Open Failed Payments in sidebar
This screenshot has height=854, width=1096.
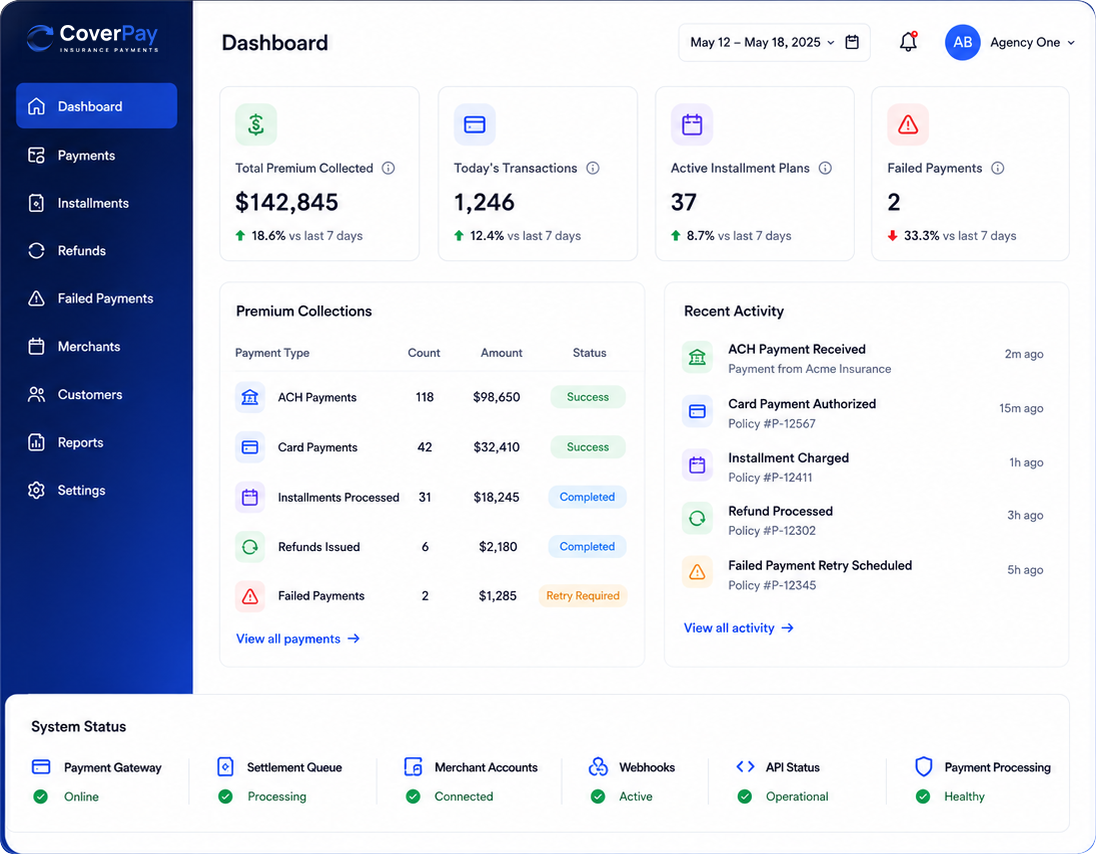click(x=96, y=298)
